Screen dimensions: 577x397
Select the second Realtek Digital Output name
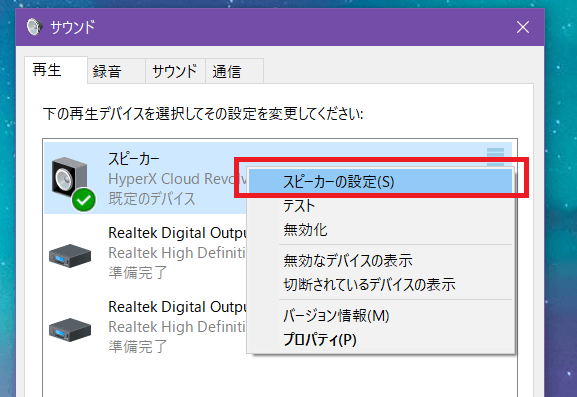177,307
